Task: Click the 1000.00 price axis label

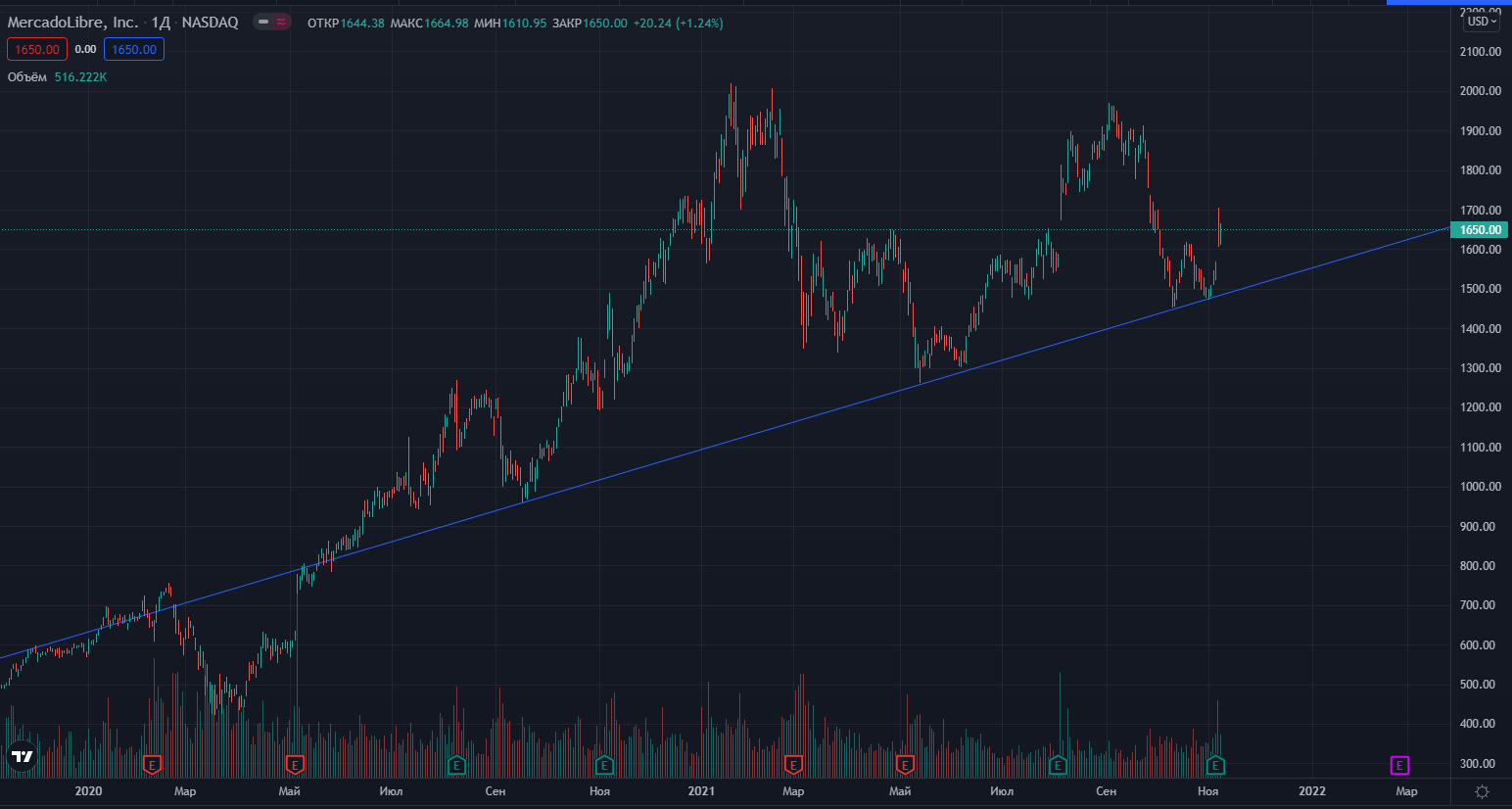Action: tap(1480, 486)
